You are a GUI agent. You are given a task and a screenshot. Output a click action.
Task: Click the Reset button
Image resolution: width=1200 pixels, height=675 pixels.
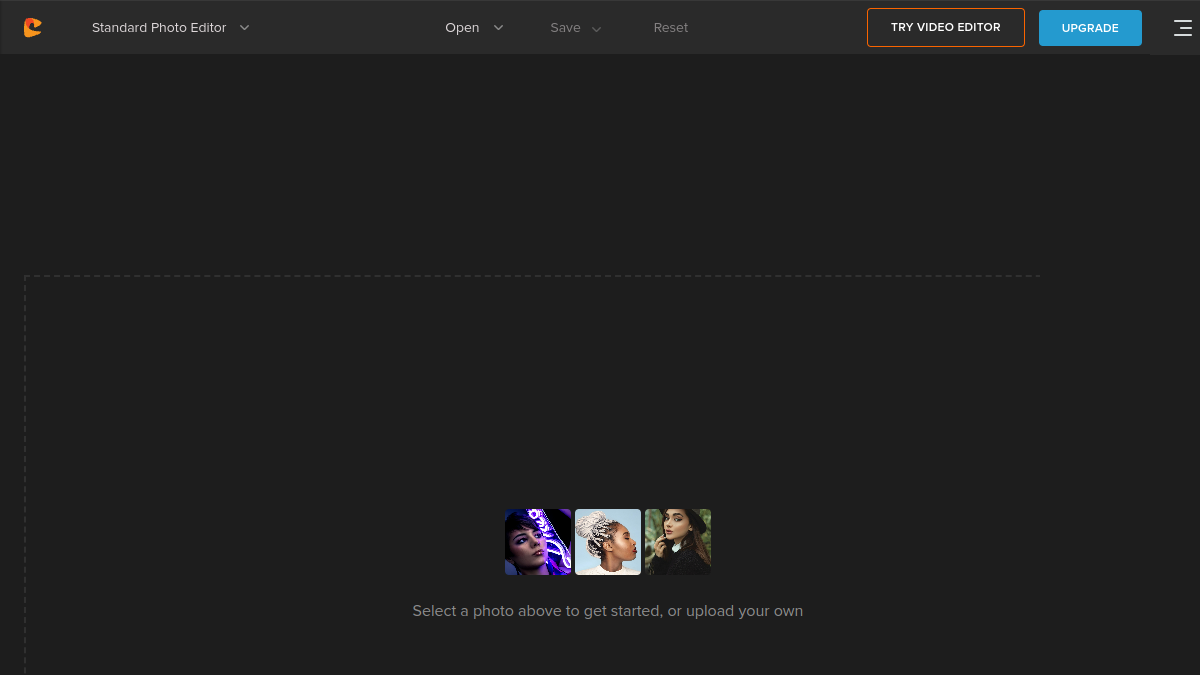tap(671, 28)
